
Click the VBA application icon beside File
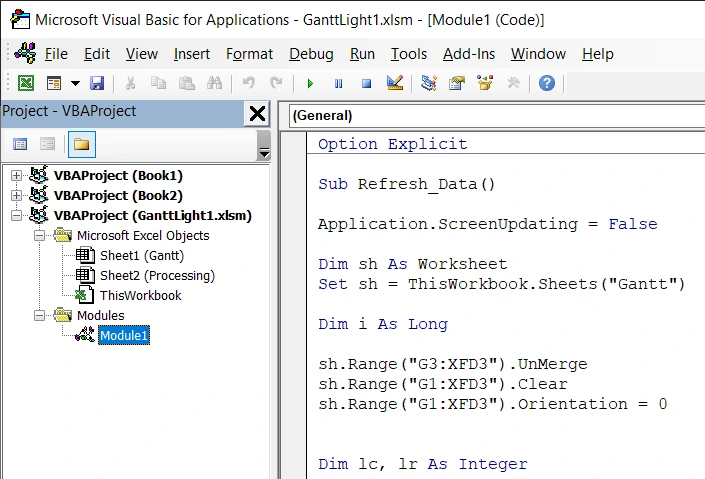coord(25,53)
